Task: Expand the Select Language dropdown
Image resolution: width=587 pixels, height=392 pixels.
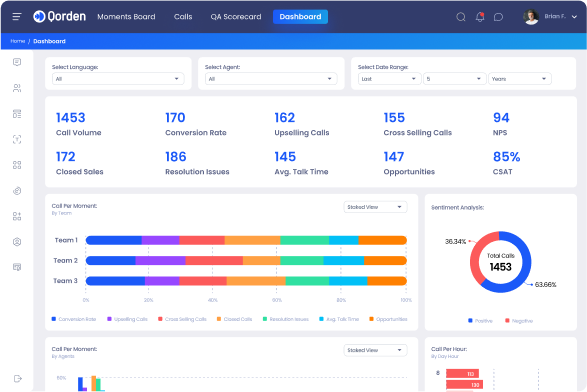Action: pos(118,79)
